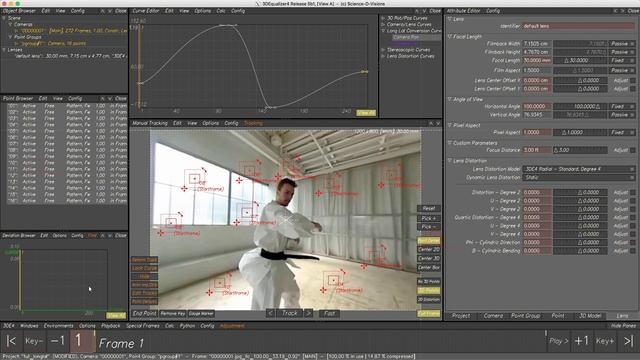Collapse the Custom Parameters section
Screen dimensions: 640x360
(450, 143)
